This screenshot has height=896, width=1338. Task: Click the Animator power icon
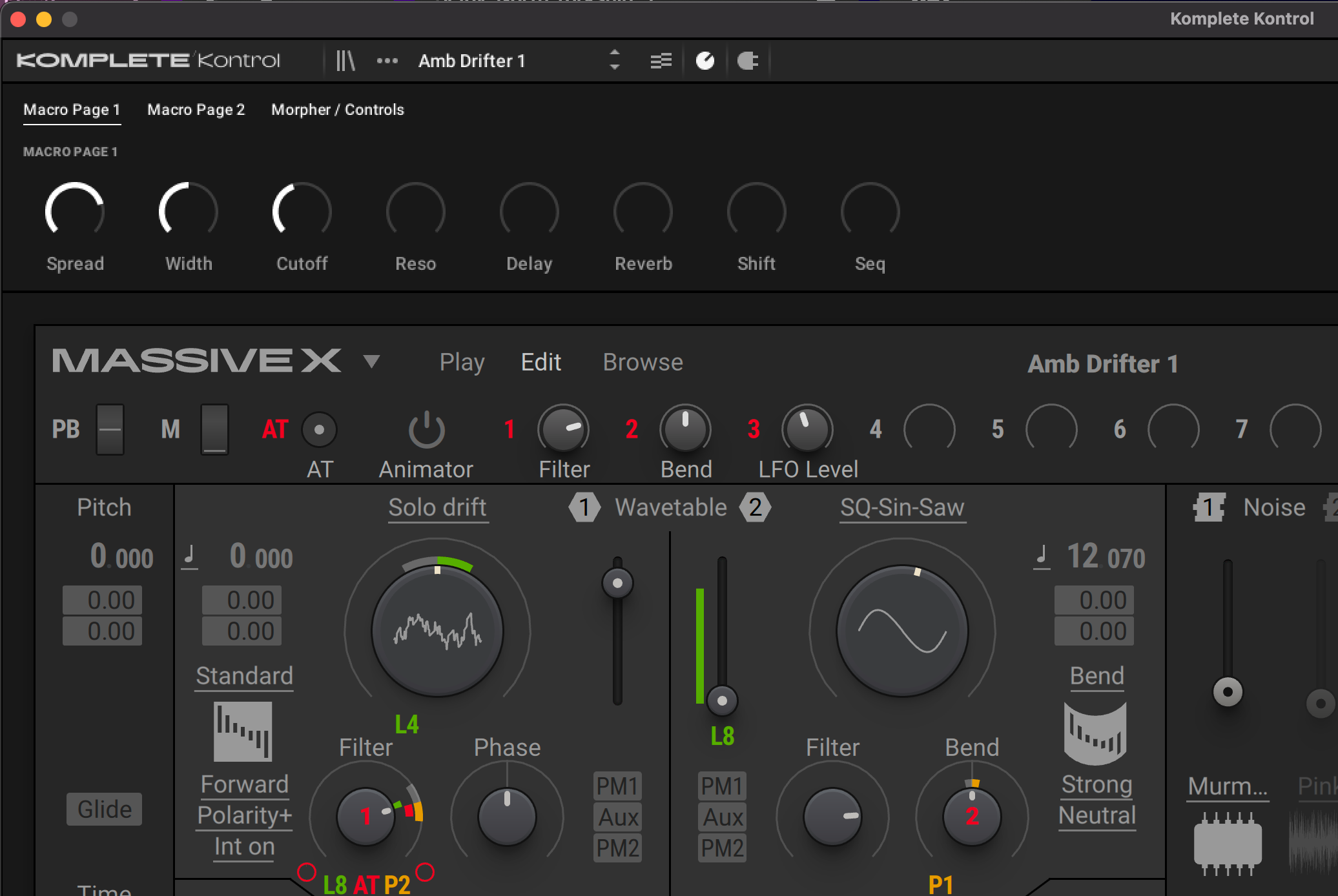[x=426, y=430]
